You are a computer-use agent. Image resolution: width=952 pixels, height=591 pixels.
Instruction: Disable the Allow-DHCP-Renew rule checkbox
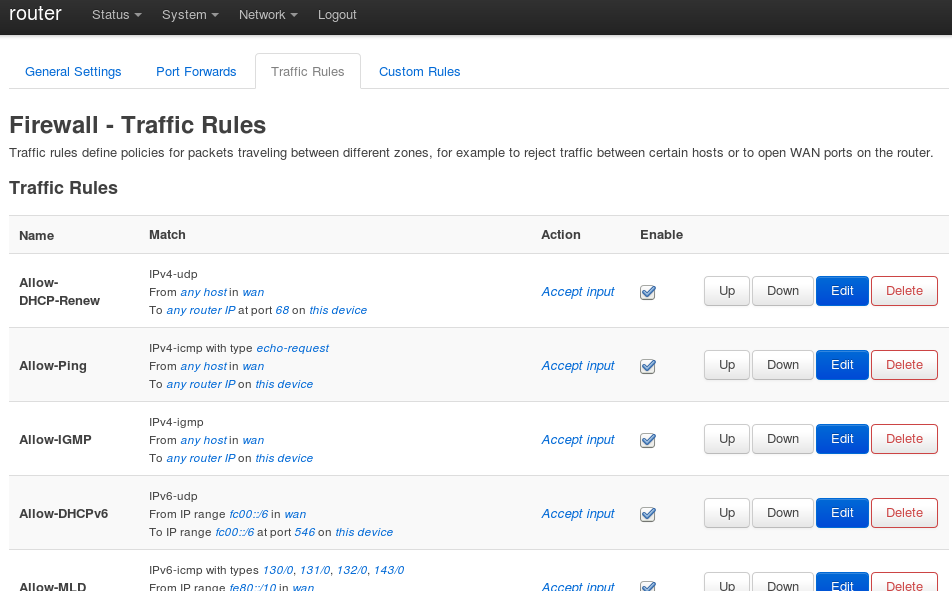tap(648, 292)
